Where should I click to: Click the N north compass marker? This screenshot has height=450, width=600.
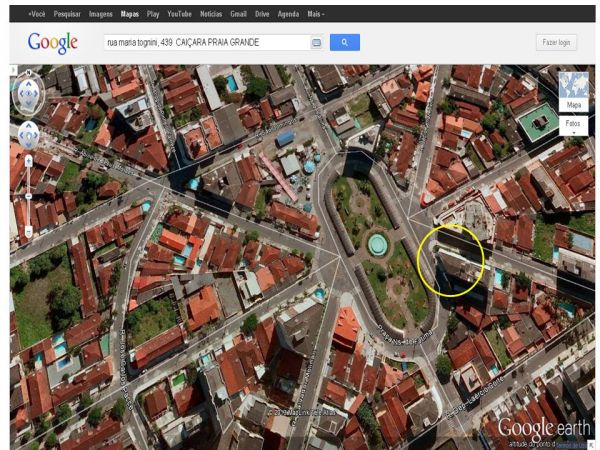click(29, 72)
